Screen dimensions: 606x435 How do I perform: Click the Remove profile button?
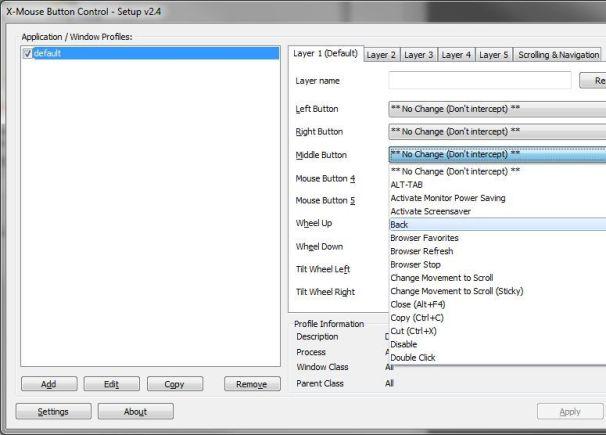pos(252,384)
